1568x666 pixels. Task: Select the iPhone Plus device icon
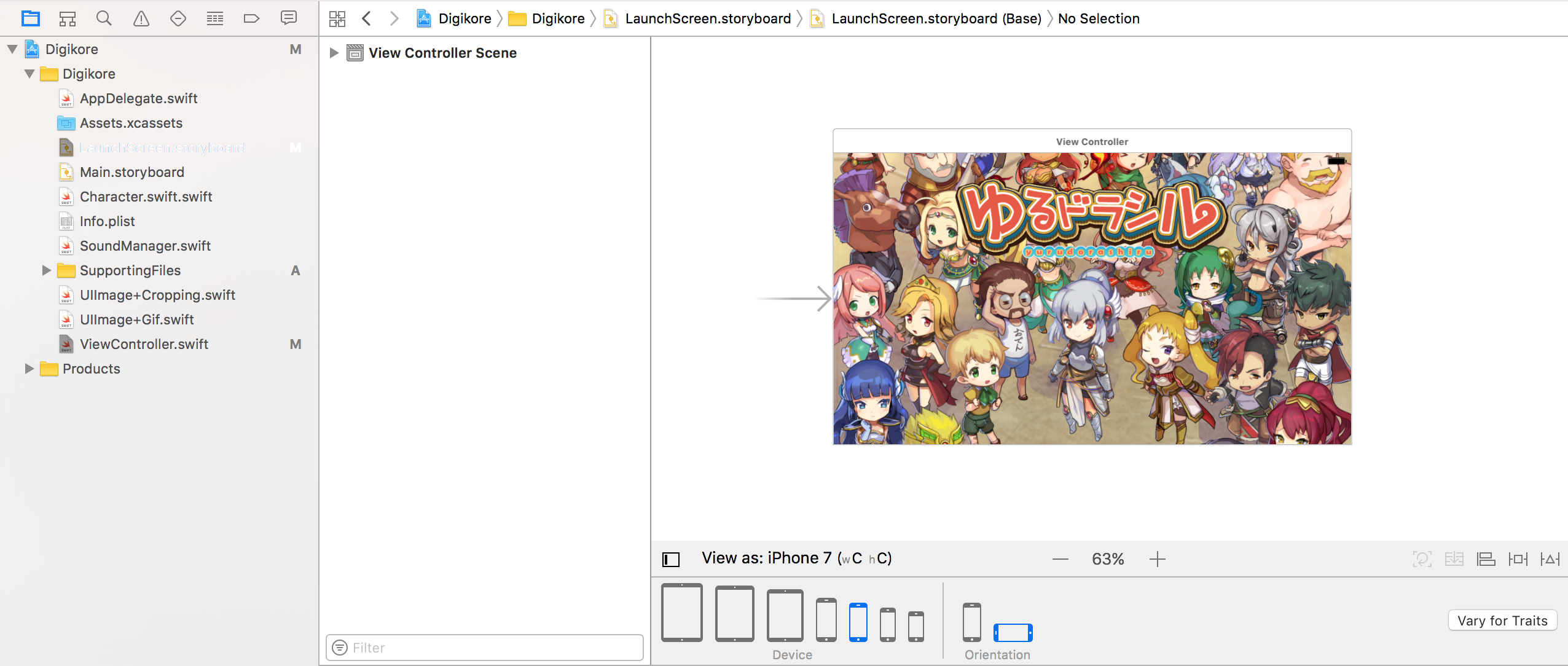click(x=826, y=619)
